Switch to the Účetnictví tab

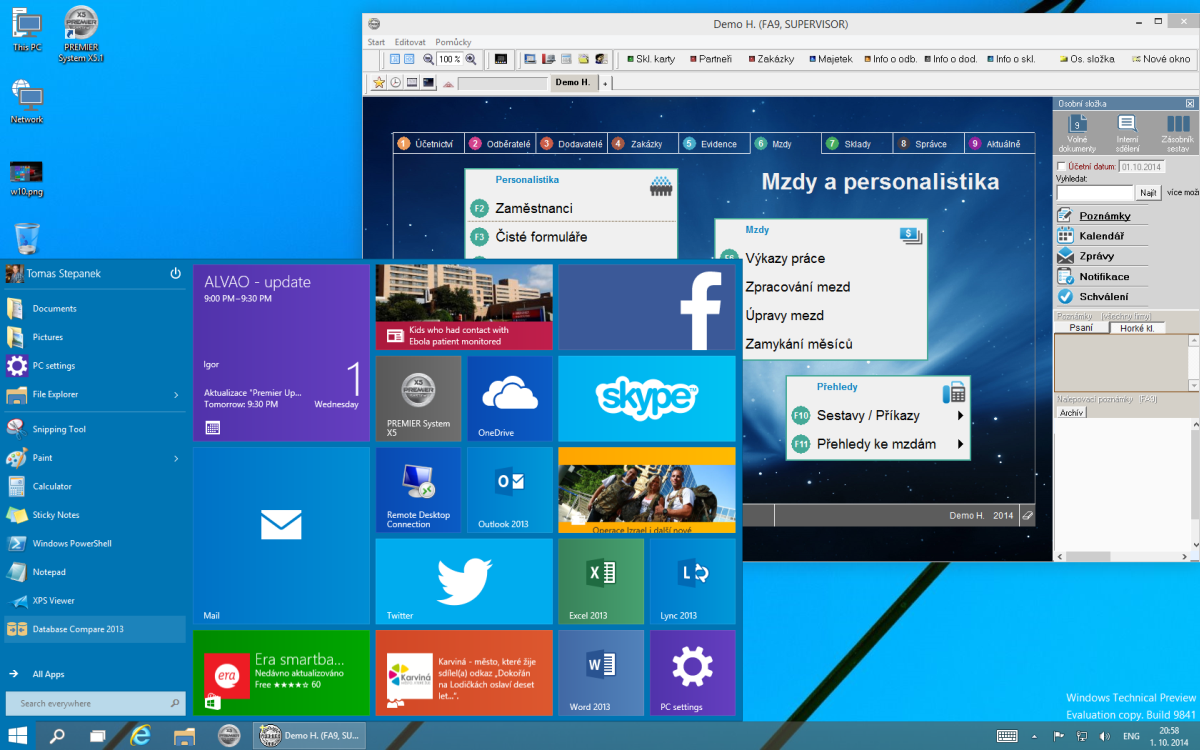tap(428, 144)
